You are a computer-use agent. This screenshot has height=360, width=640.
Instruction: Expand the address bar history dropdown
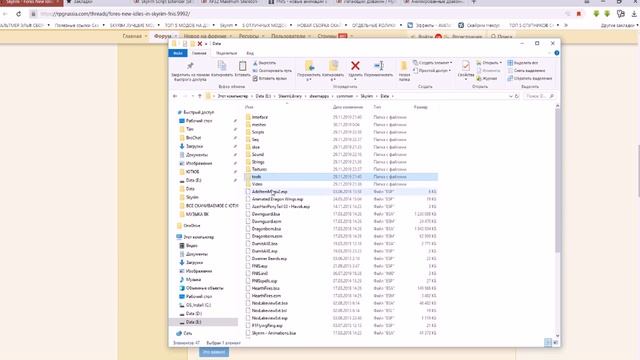(511, 96)
